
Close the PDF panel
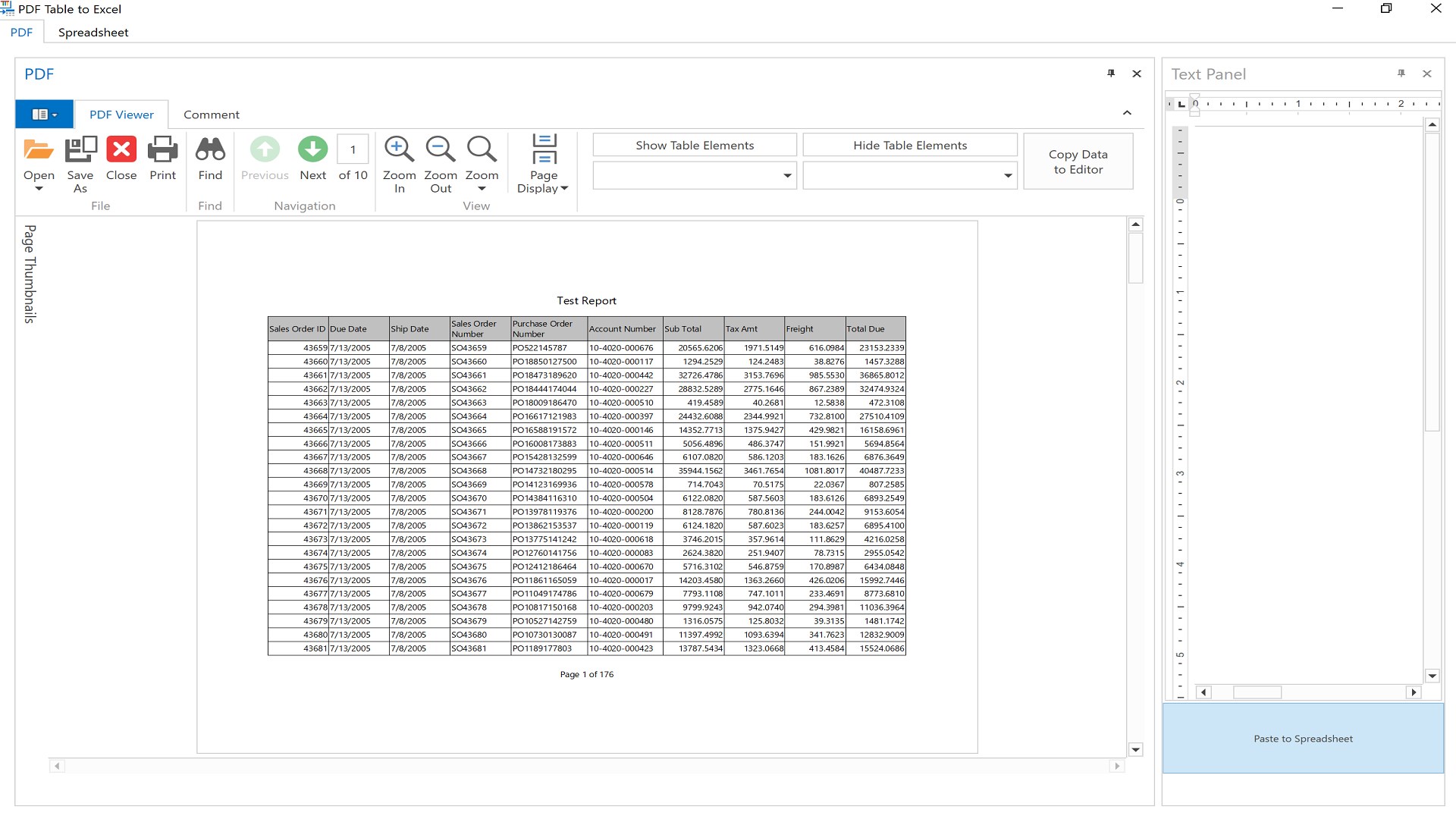tap(1137, 74)
